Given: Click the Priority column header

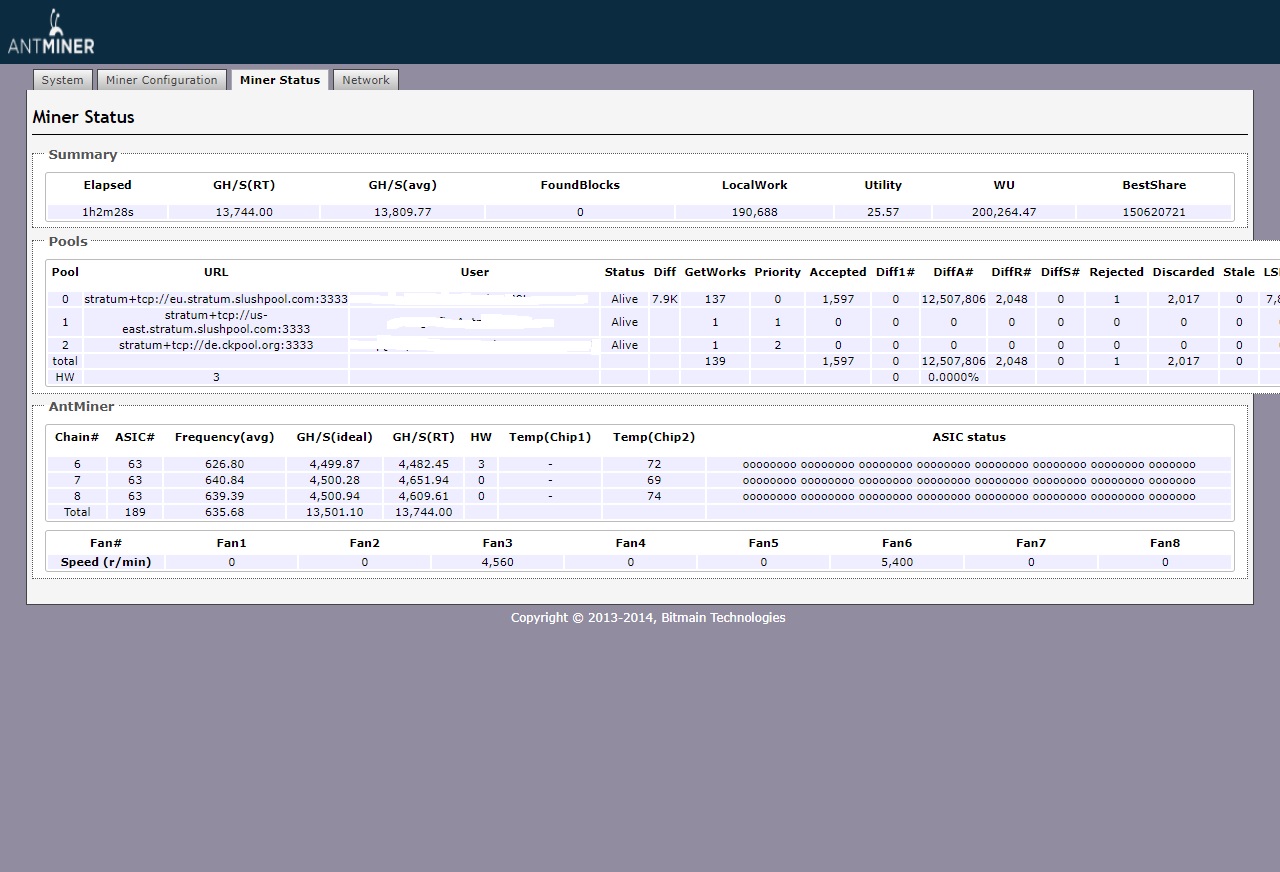Looking at the screenshot, I should pos(778,272).
